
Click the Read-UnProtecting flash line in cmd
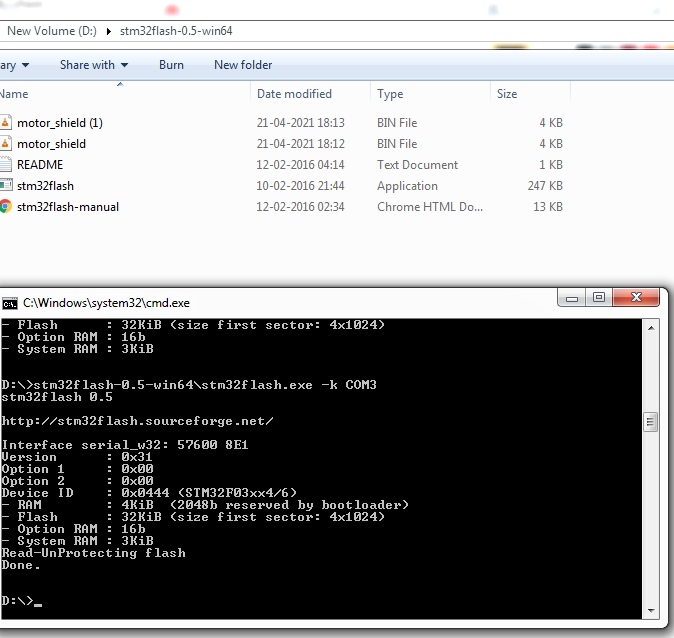93,553
